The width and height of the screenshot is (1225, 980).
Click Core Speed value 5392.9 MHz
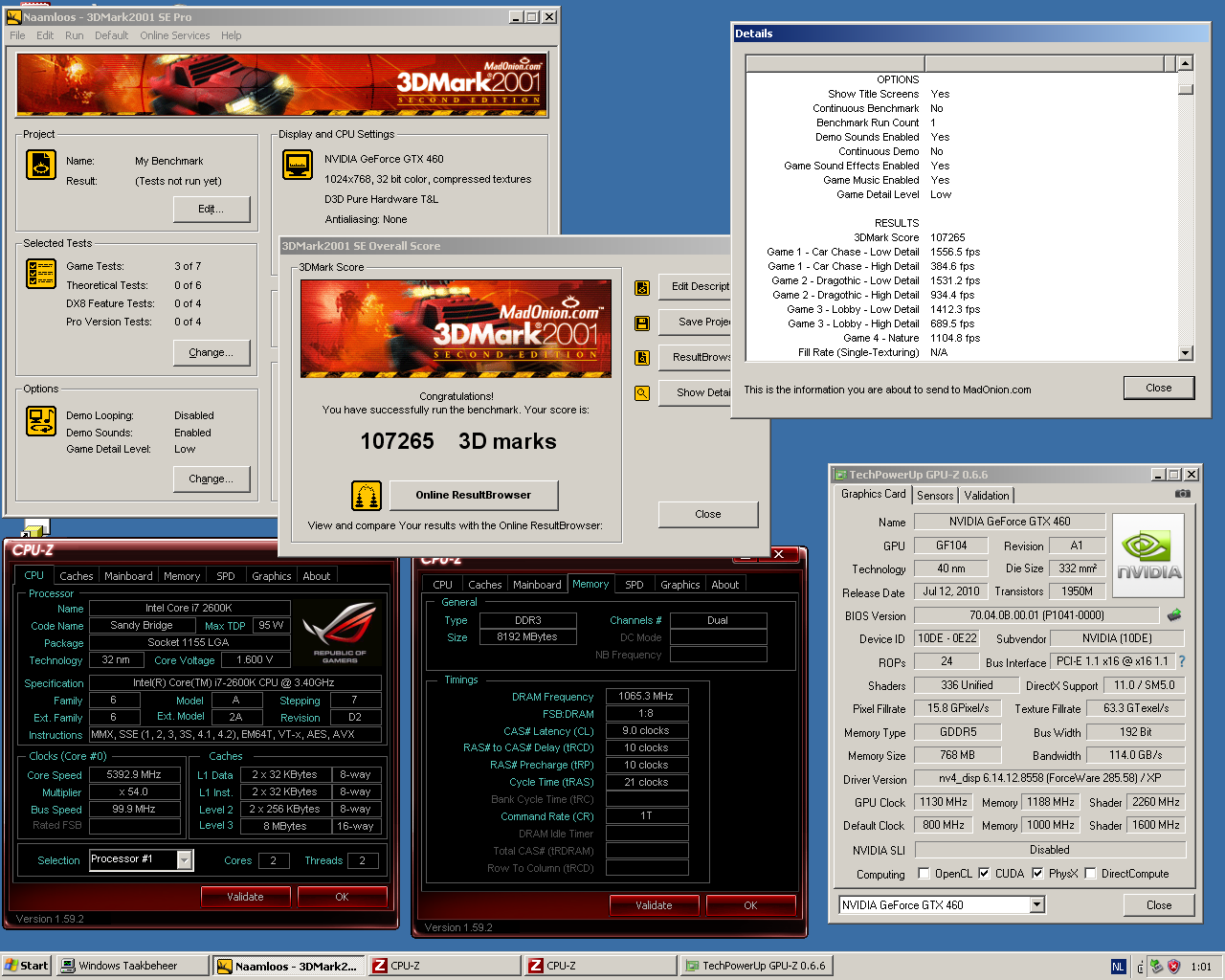click(x=134, y=775)
